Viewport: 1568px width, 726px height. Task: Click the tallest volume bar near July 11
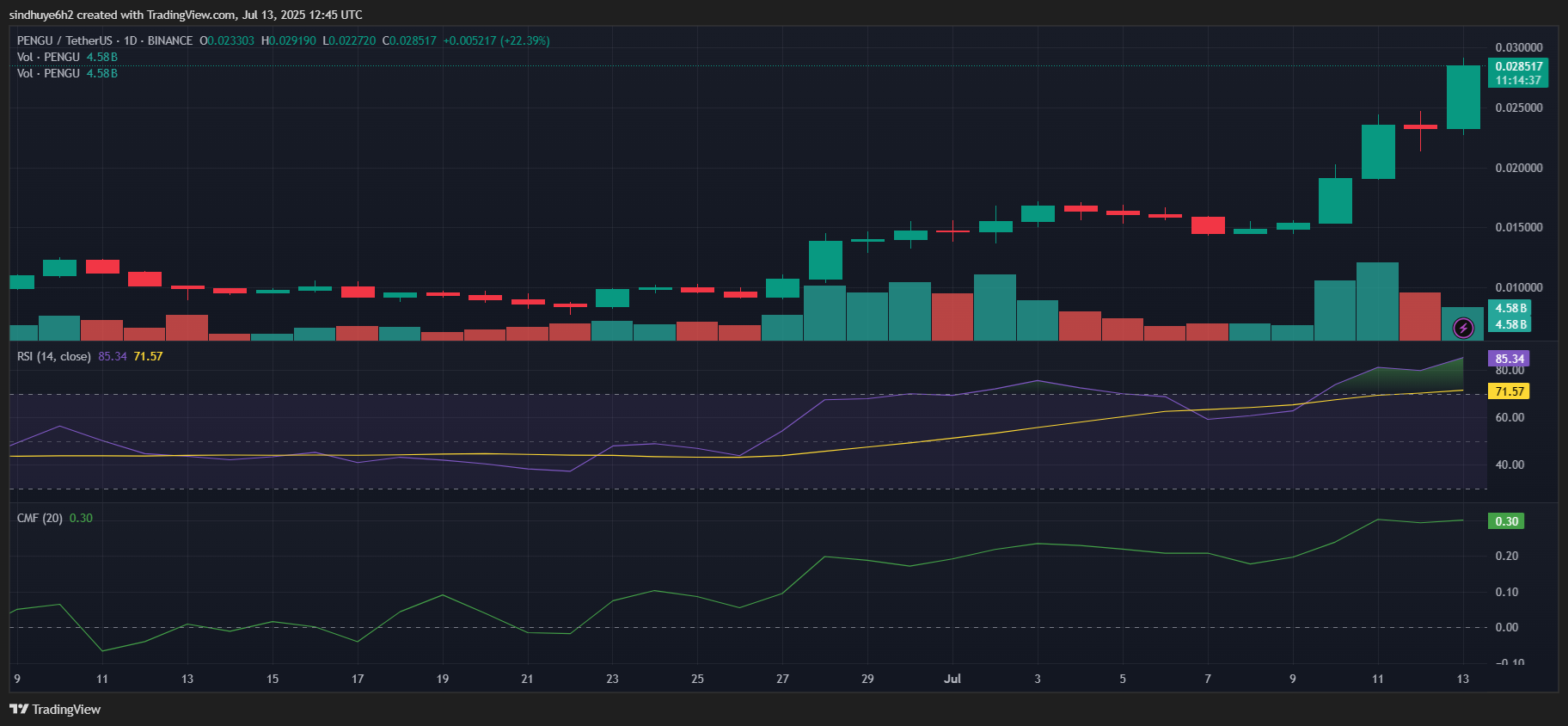[1377, 301]
